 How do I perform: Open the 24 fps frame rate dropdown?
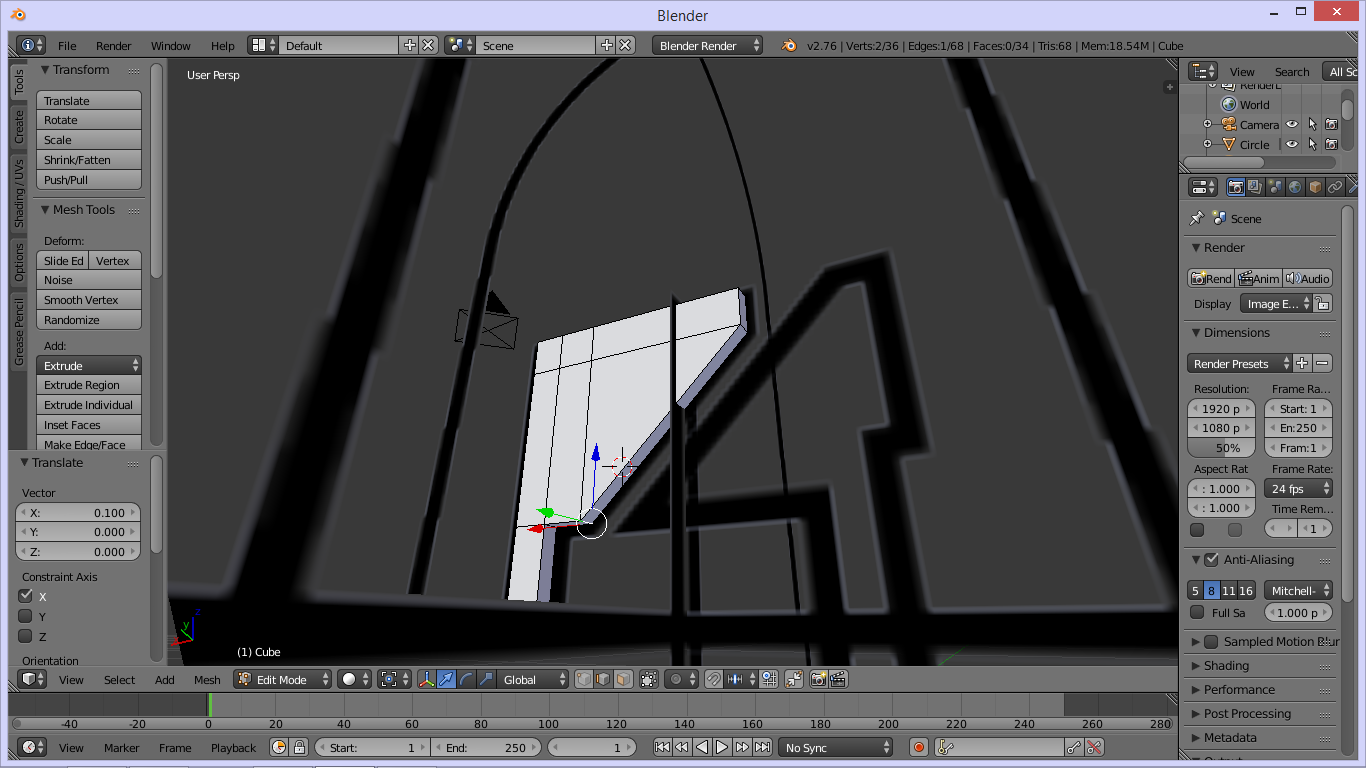pyautogui.click(x=1299, y=489)
